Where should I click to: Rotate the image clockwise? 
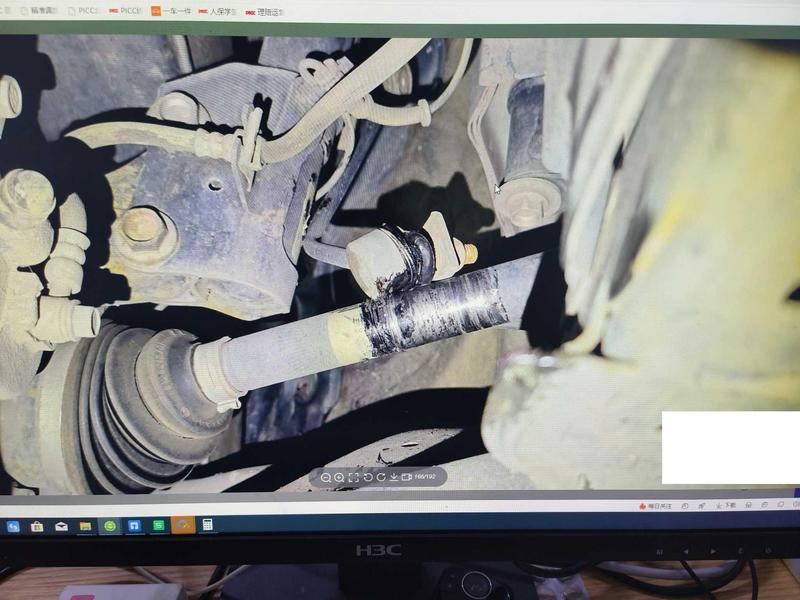tap(381, 477)
